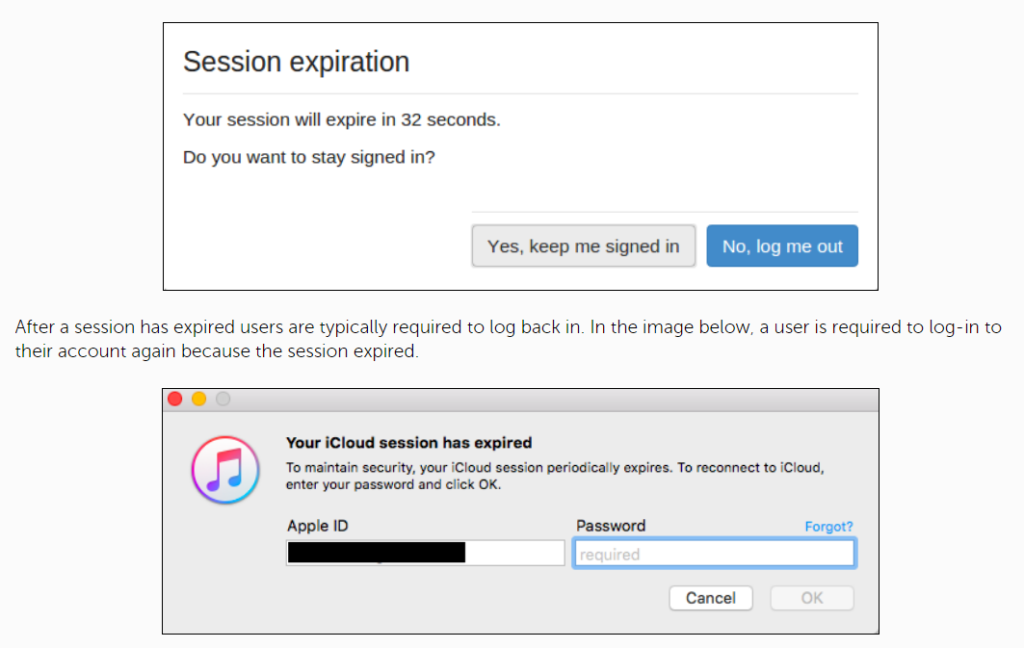Click the gray disabled zoom button

point(223,399)
